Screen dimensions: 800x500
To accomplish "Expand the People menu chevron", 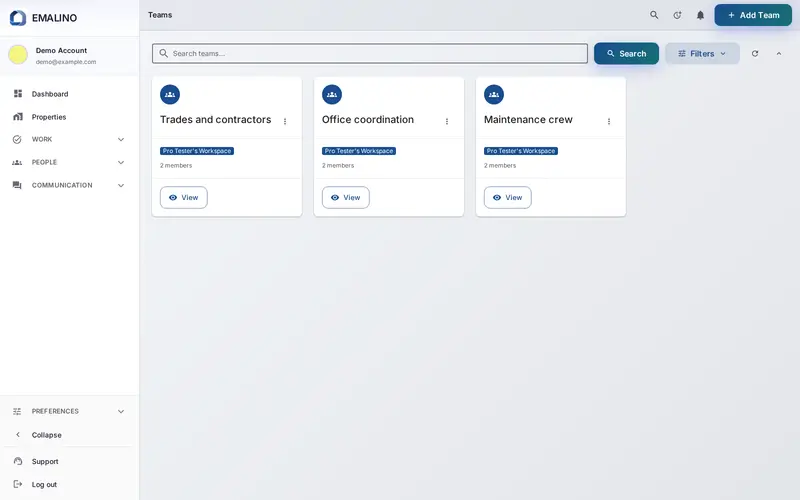I will pos(121,162).
